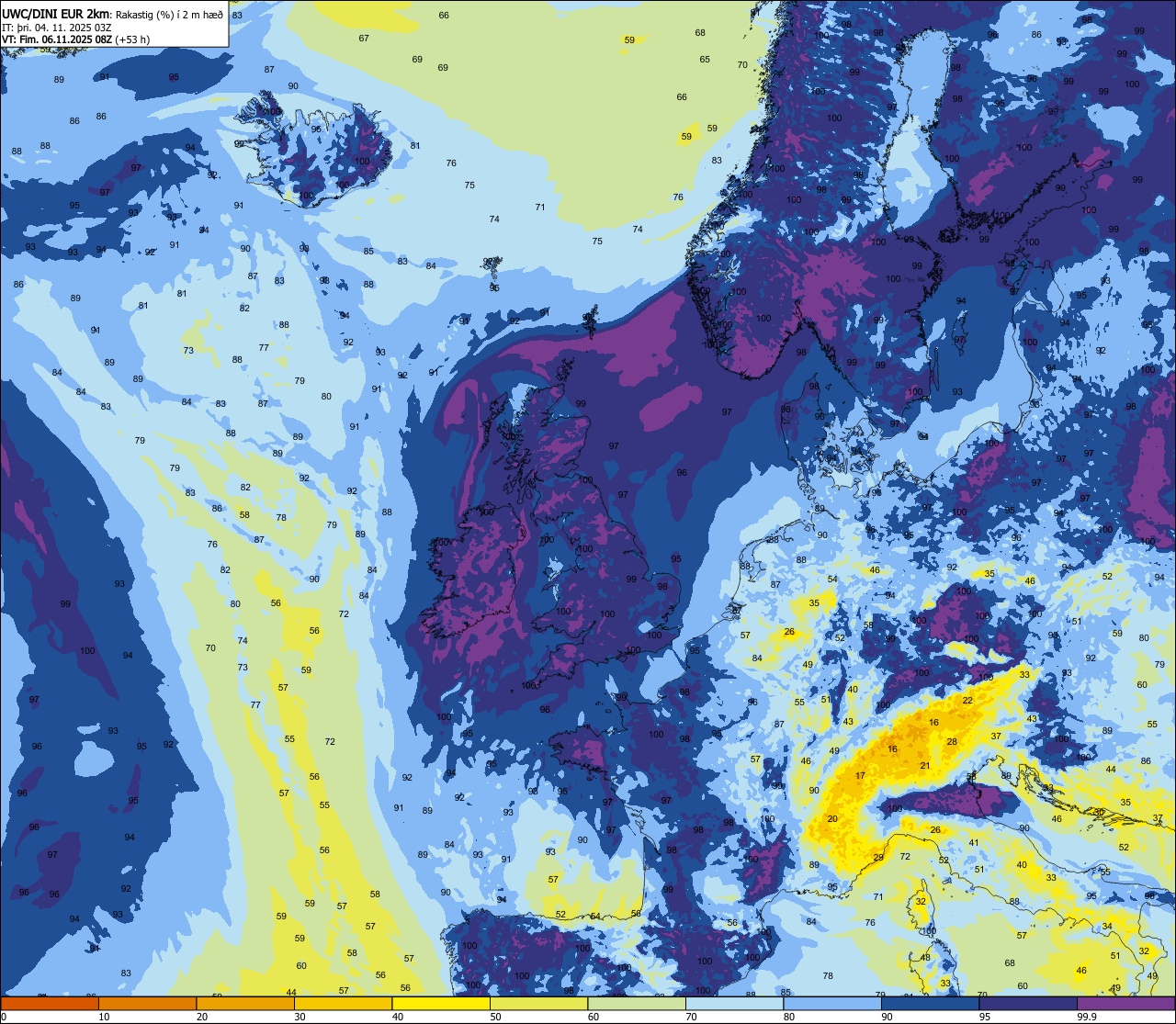Click the humidity value "29" near the coast
1176x1024 pixels.
tap(878, 858)
